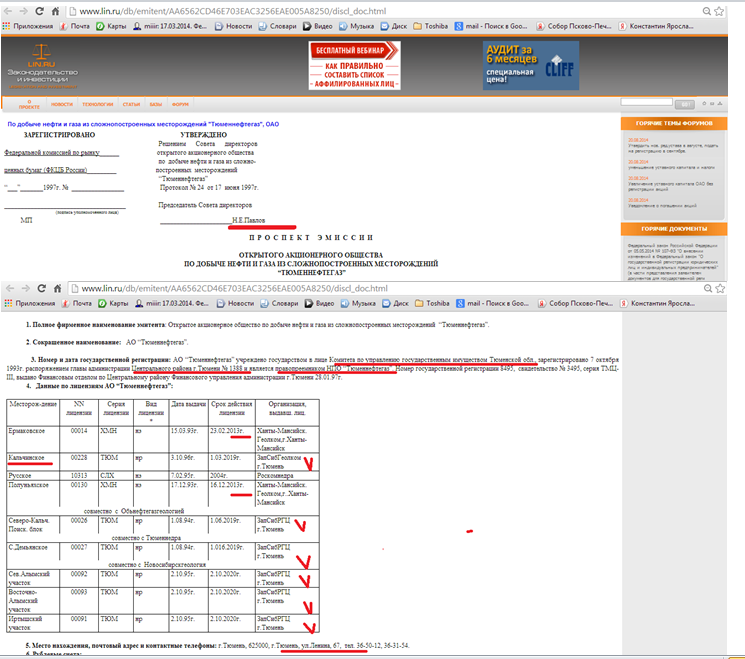Open О проекте site menu item
The image size is (745, 659).
(x=29, y=105)
